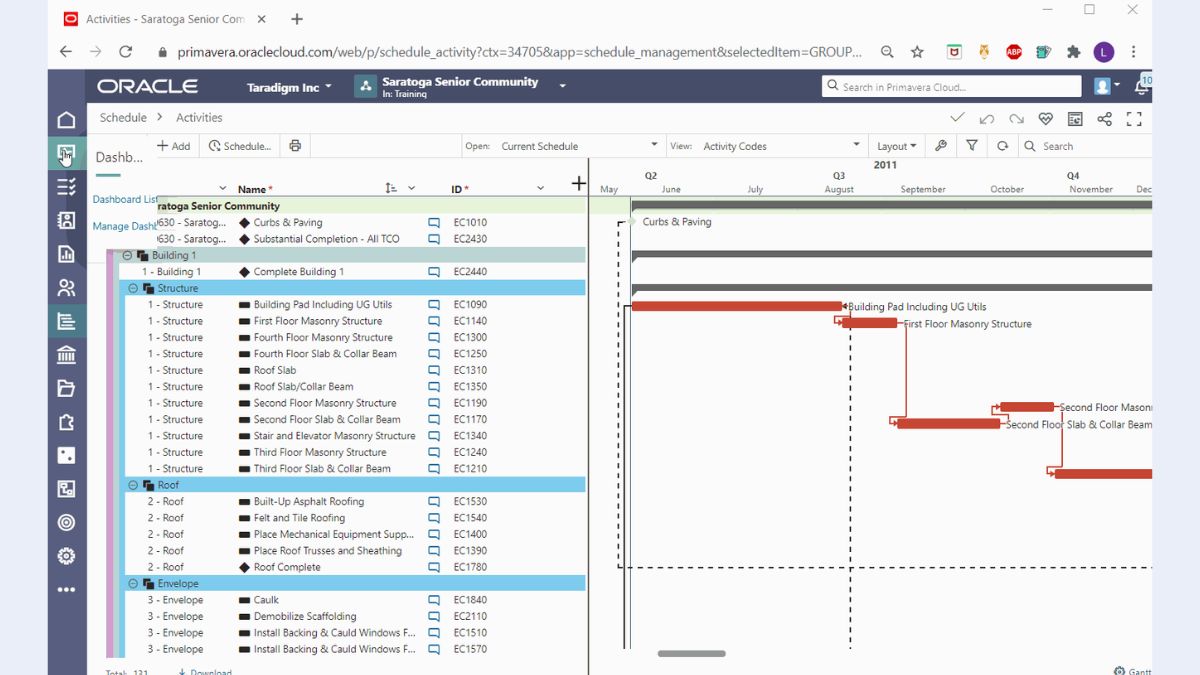Click the filter funnel icon

click(x=971, y=146)
